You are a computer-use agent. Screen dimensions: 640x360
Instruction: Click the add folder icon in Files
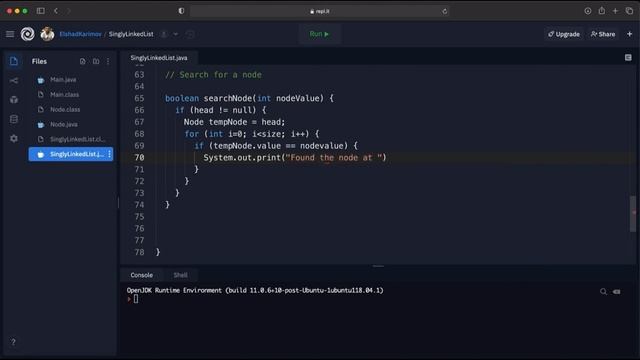96,61
